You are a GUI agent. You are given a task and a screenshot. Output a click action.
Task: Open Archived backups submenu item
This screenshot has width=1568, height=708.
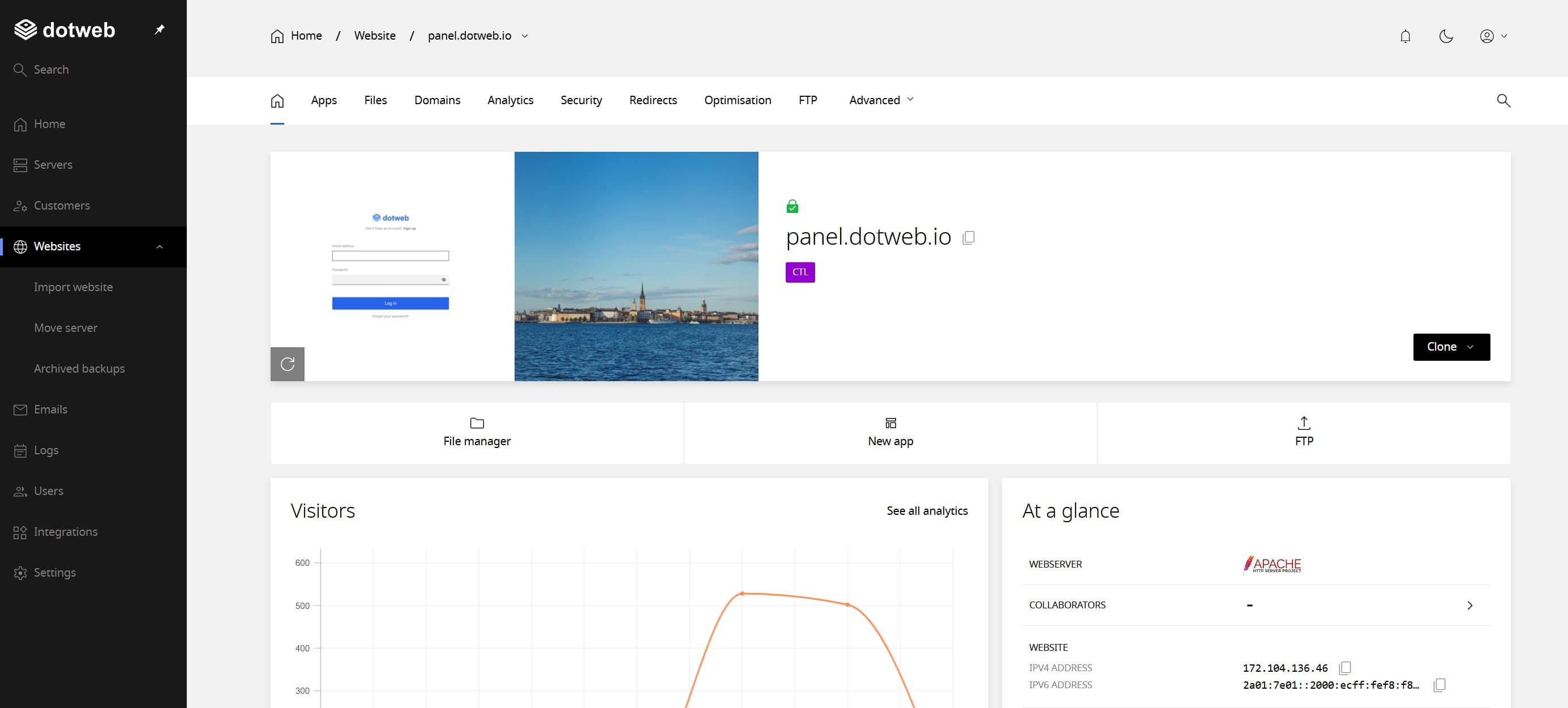point(79,369)
